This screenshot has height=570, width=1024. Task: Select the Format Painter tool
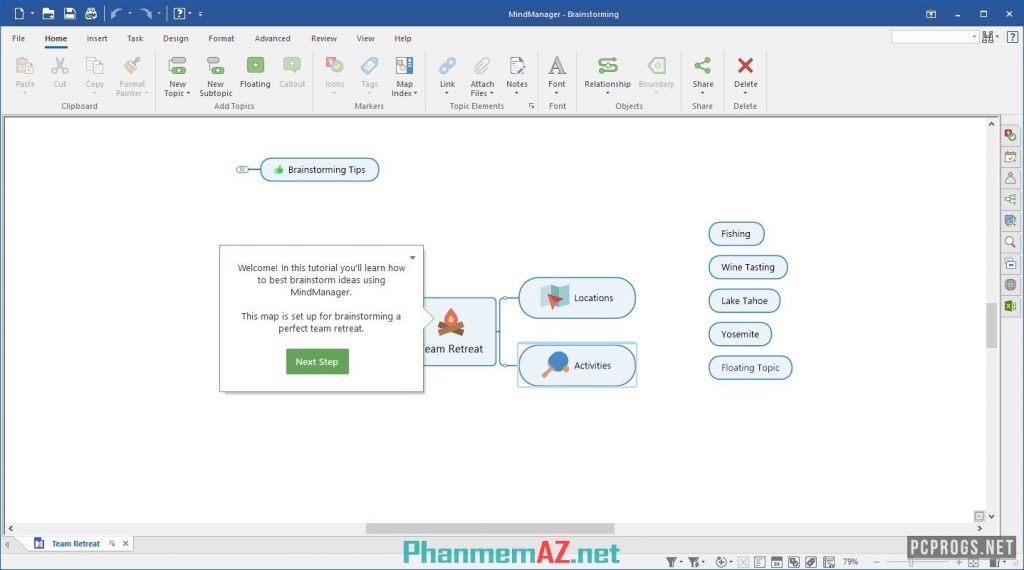[132, 76]
